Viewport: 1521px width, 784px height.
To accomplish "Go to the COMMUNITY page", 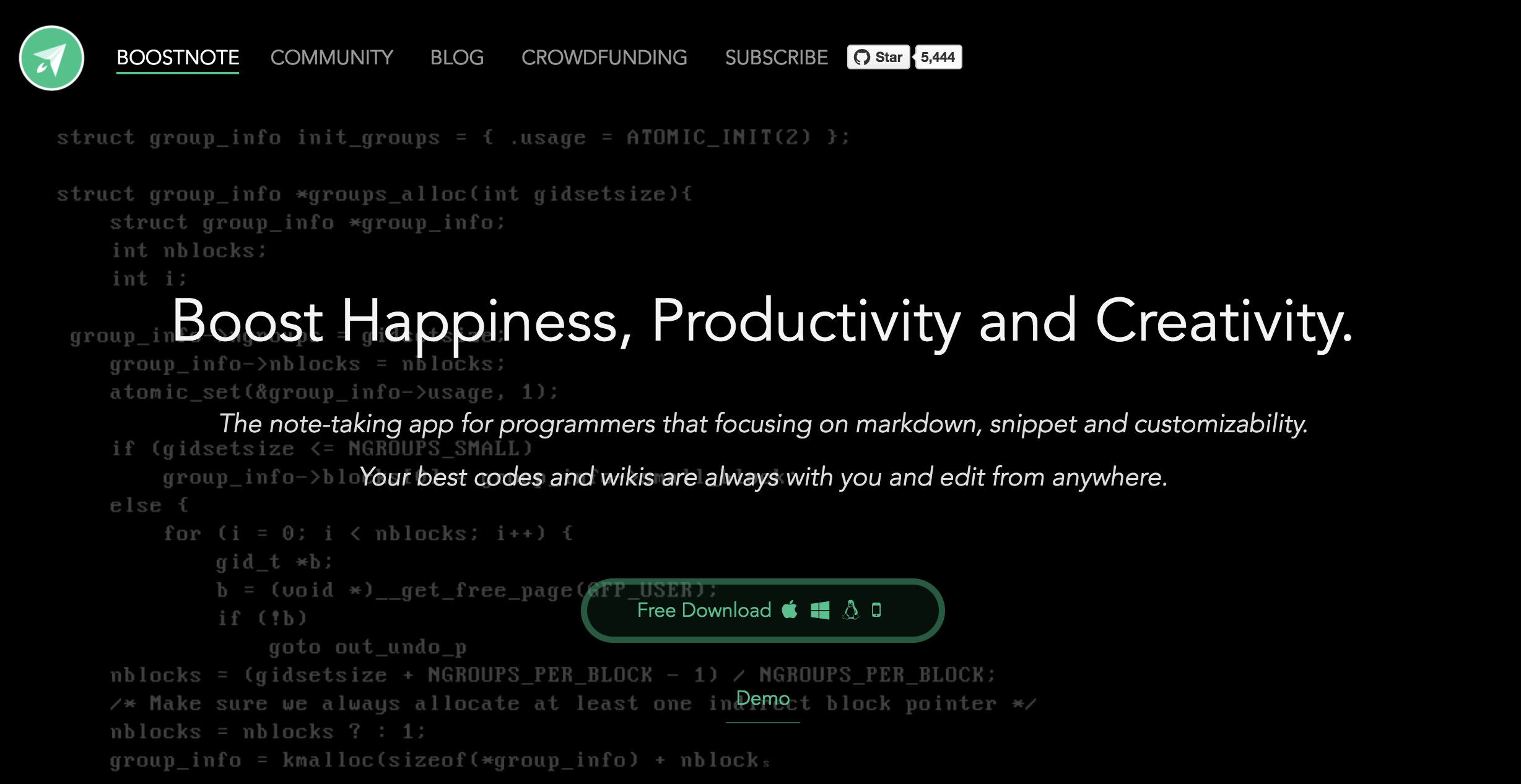I will [x=331, y=58].
